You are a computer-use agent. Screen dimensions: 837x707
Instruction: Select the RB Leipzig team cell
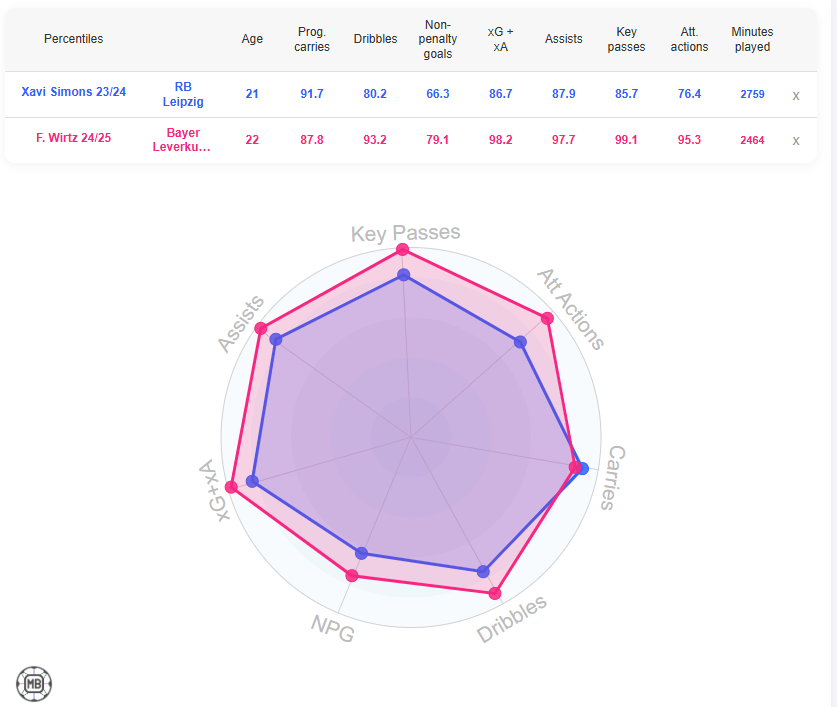(x=182, y=94)
